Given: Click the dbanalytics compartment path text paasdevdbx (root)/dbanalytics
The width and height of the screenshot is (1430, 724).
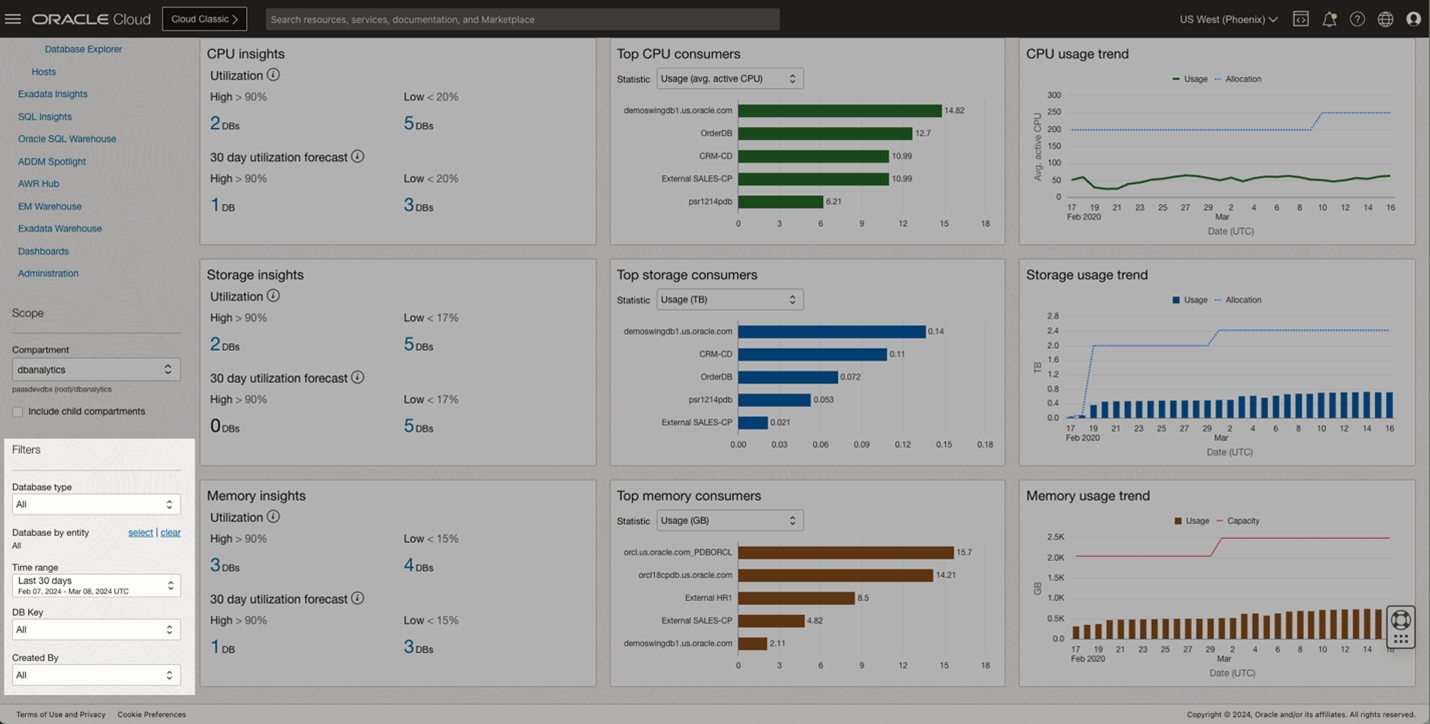Looking at the screenshot, I should [x=62, y=389].
